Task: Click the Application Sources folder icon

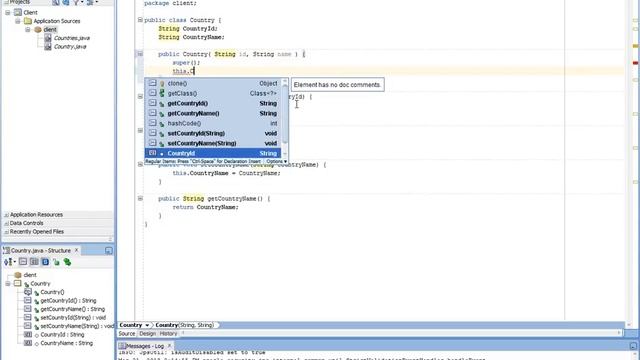Action: click(x=28, y=21)
